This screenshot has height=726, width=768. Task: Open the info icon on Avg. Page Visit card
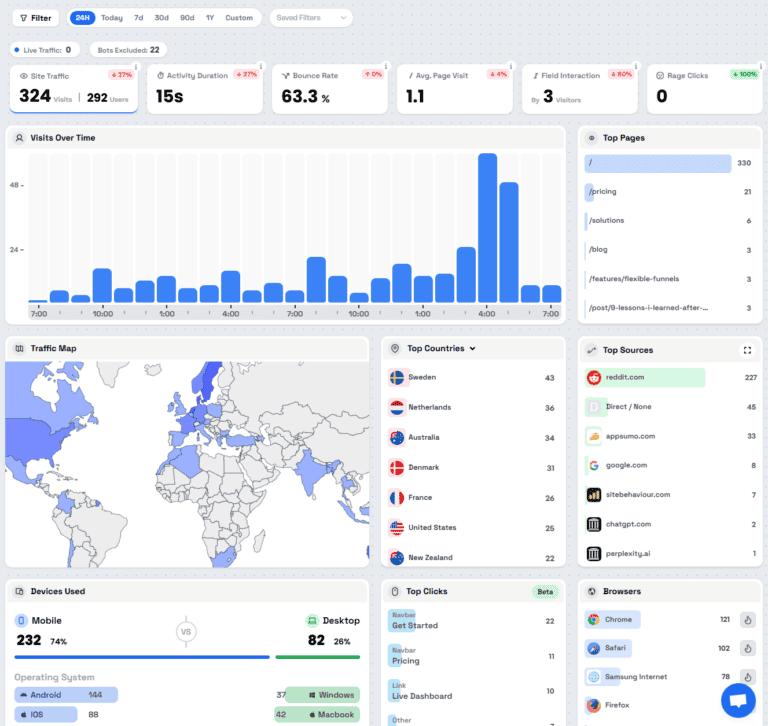click(511, 66)
